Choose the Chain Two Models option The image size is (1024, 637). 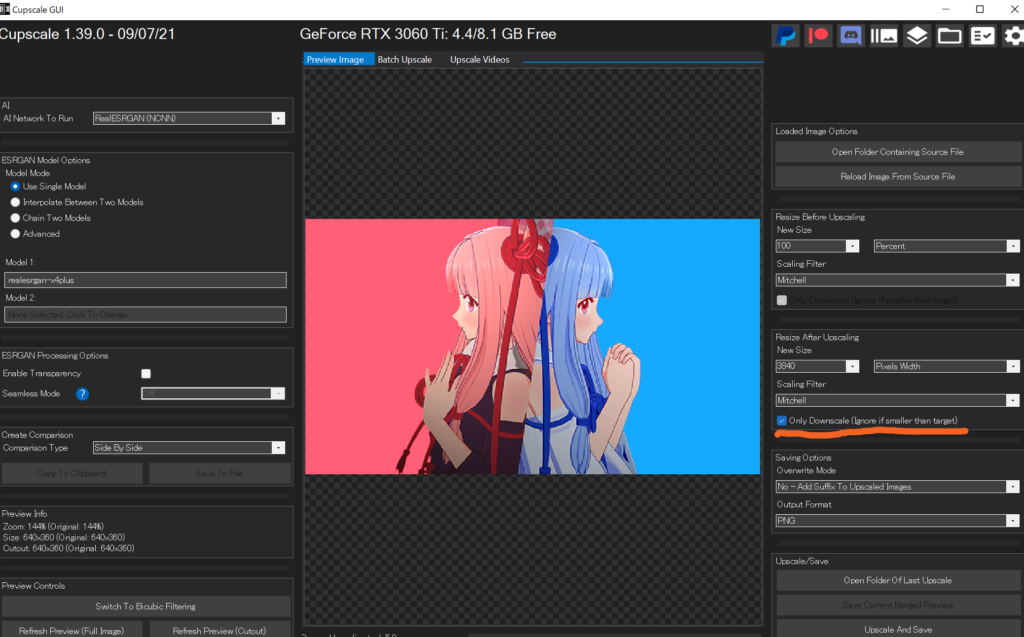[15, 218]
